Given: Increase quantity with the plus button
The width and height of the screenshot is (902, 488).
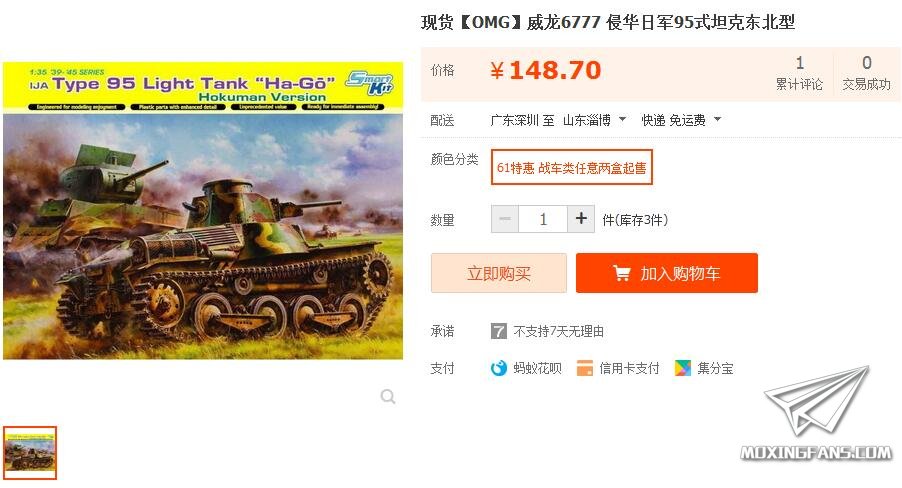Looking at the screenshot, I should tap(581, 219).
